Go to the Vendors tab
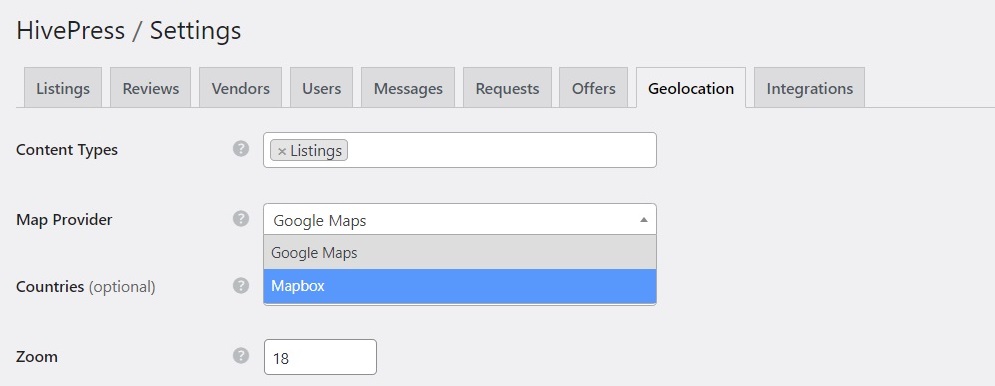Screen dimensions: 995x386 (241, 88)
